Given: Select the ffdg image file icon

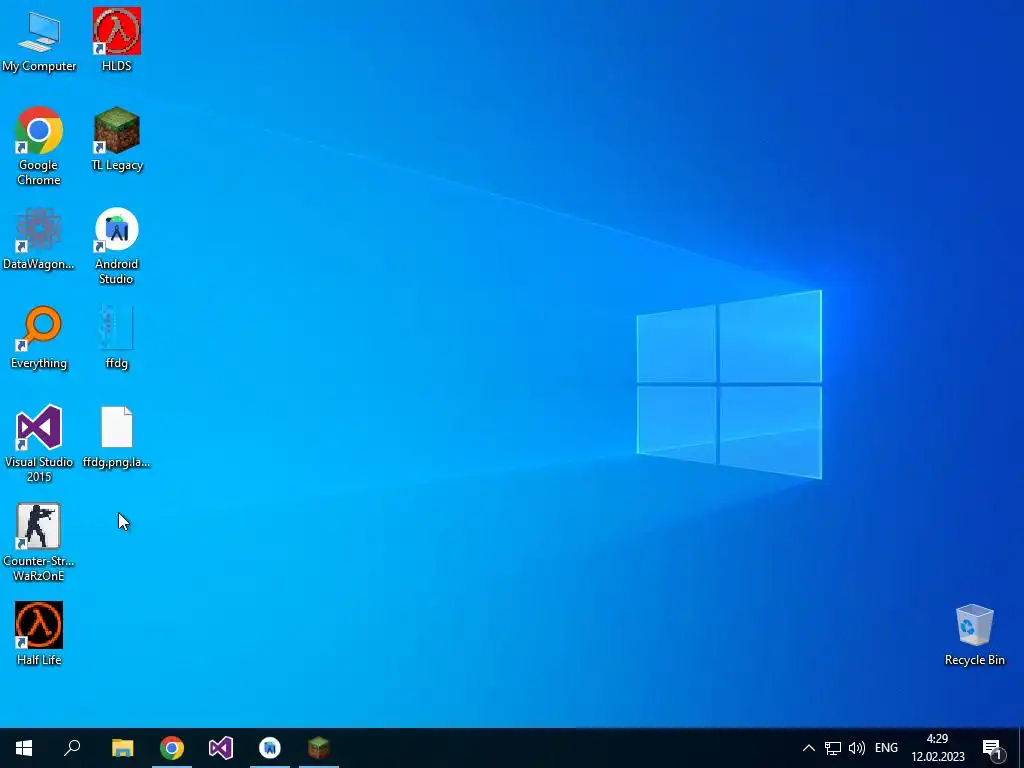Looking at the screenshot, I should point(116,328).
